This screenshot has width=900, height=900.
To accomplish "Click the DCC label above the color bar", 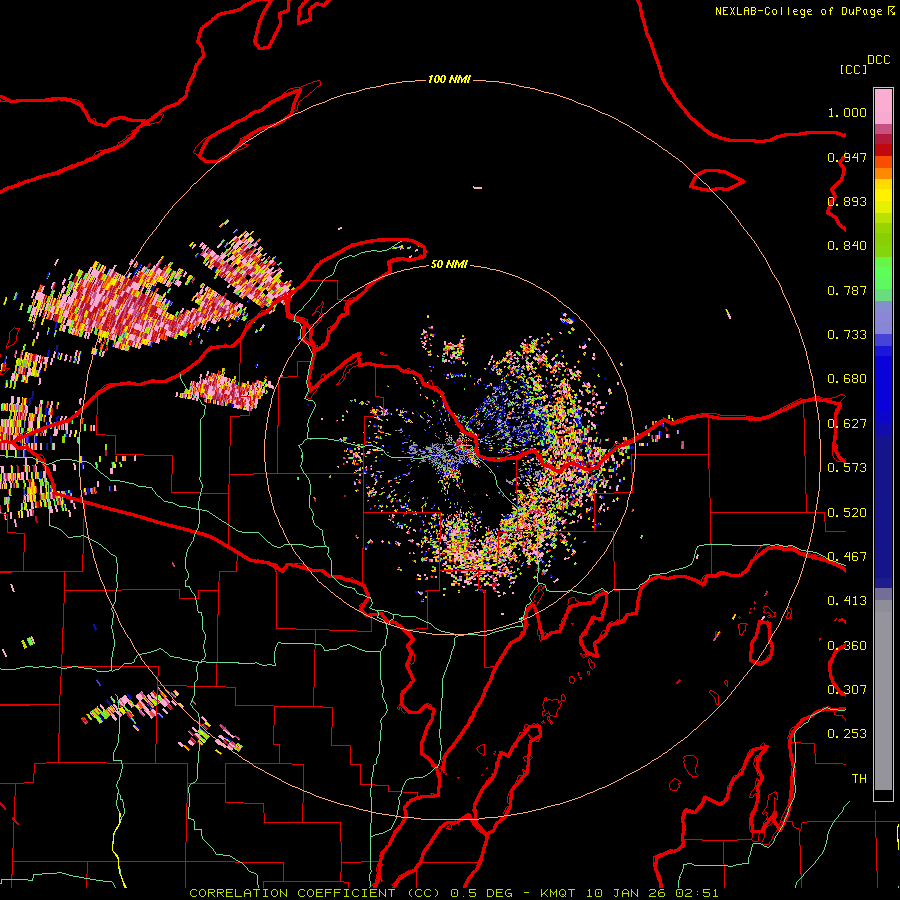I will 878,60.
